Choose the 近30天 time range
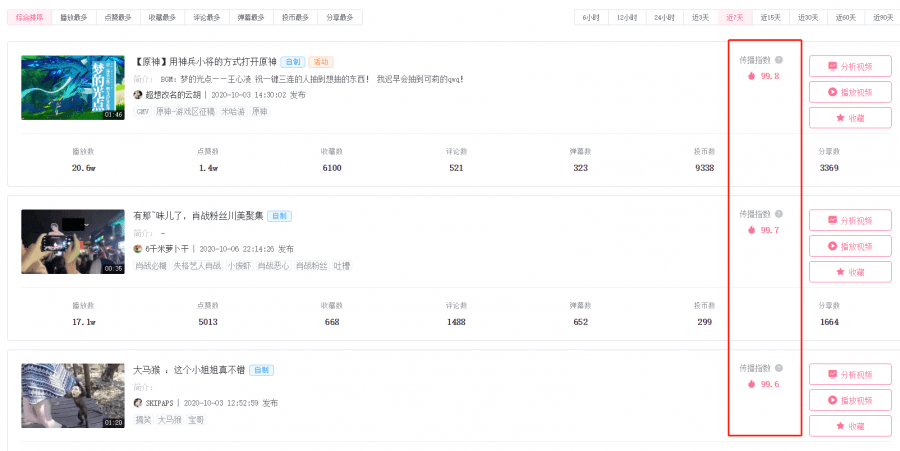The height and width of the screenshot is (451, 900). (808, 17)
